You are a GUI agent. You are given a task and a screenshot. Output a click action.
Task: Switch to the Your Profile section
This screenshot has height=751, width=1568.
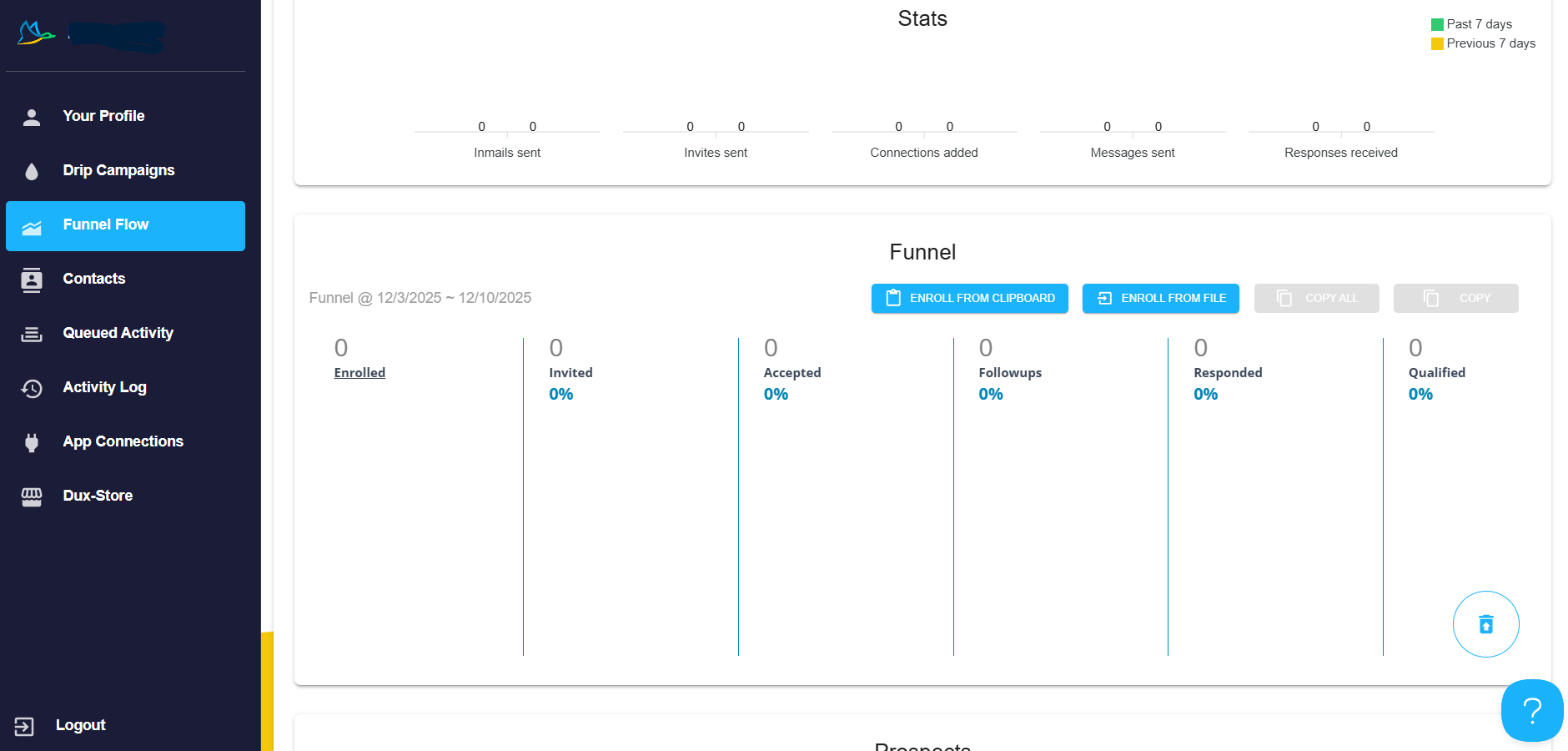[103, 116]
